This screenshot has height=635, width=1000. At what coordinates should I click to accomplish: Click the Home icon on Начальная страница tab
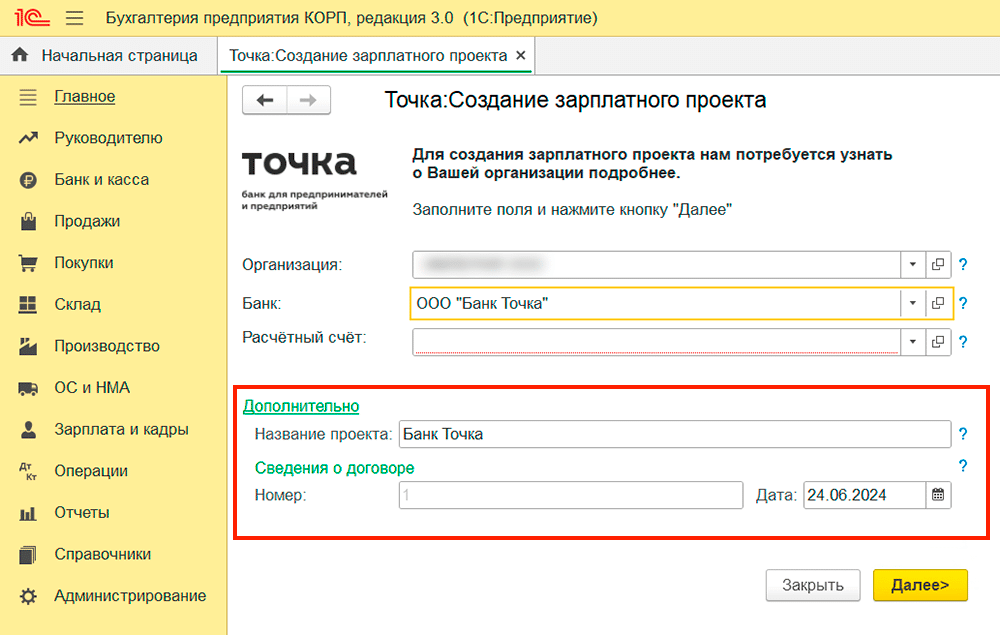pyautogui.click(x=20, y=56)
